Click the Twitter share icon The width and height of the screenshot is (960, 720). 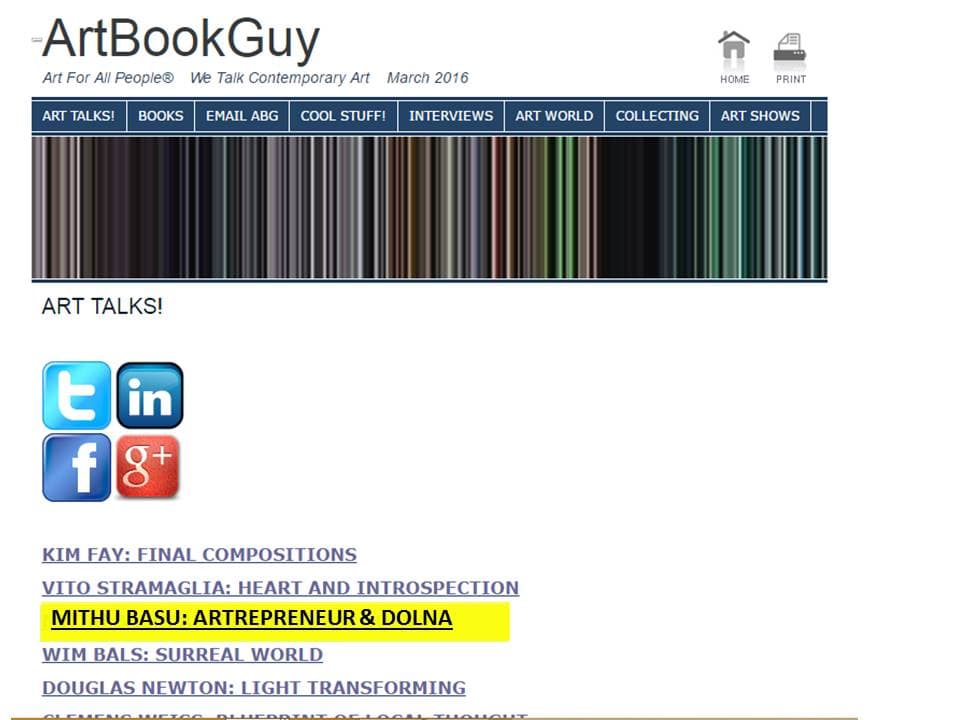point(77,396)
